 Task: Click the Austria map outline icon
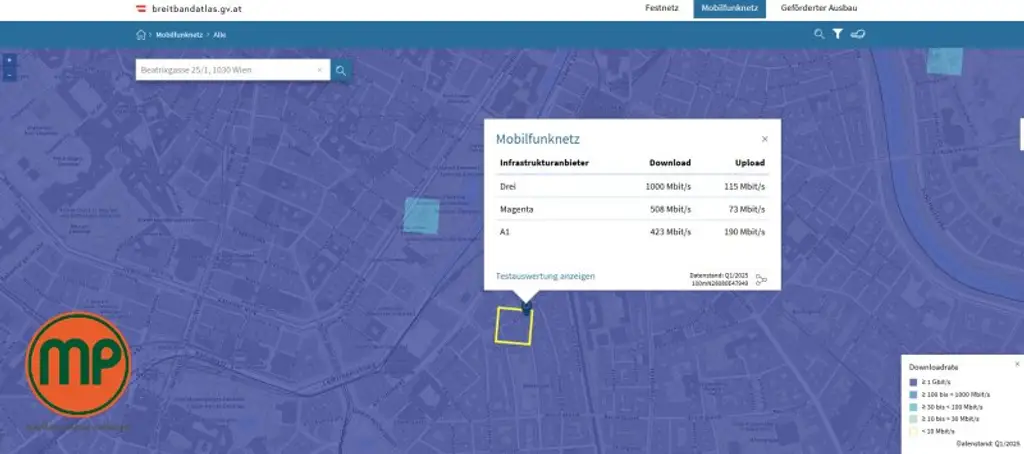(858, 34)
